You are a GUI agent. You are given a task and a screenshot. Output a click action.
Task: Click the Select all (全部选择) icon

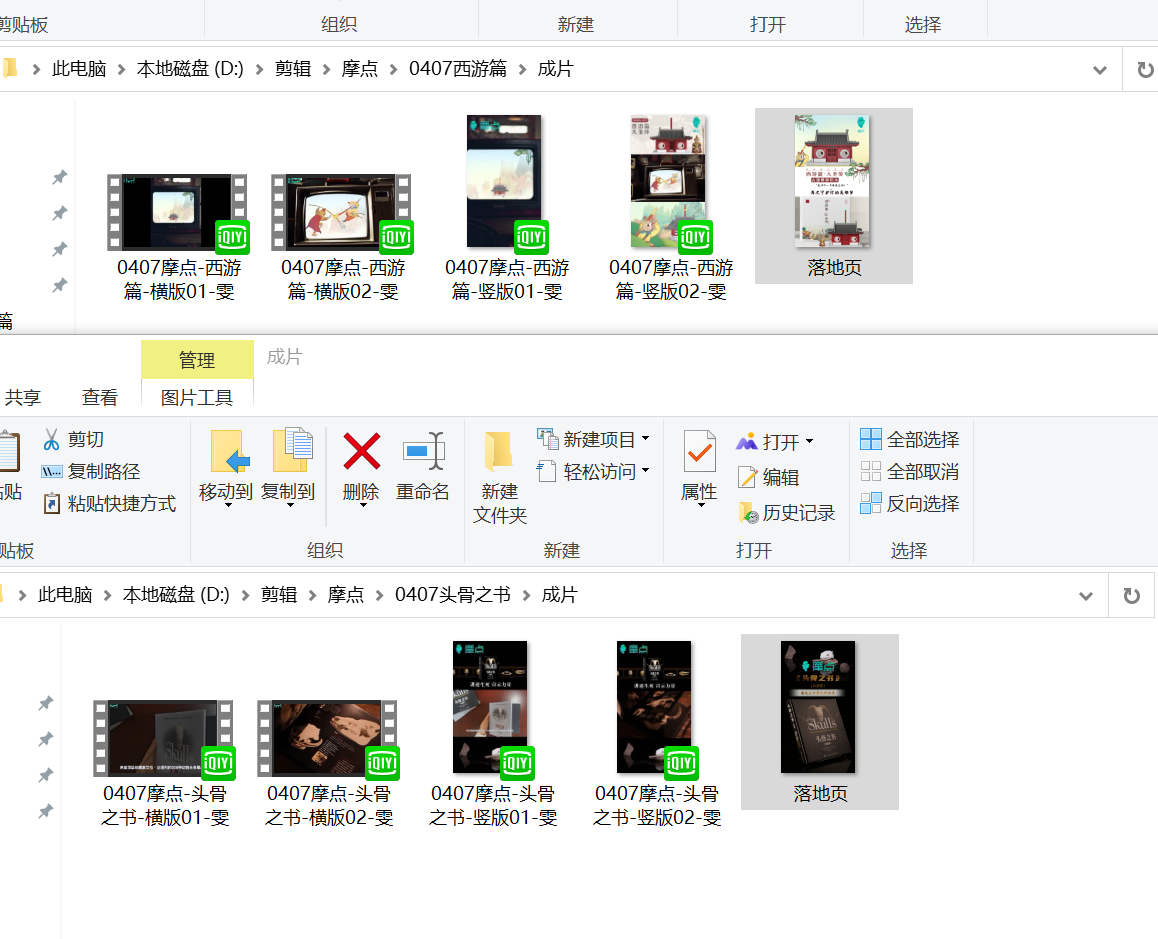coord(871,440)
